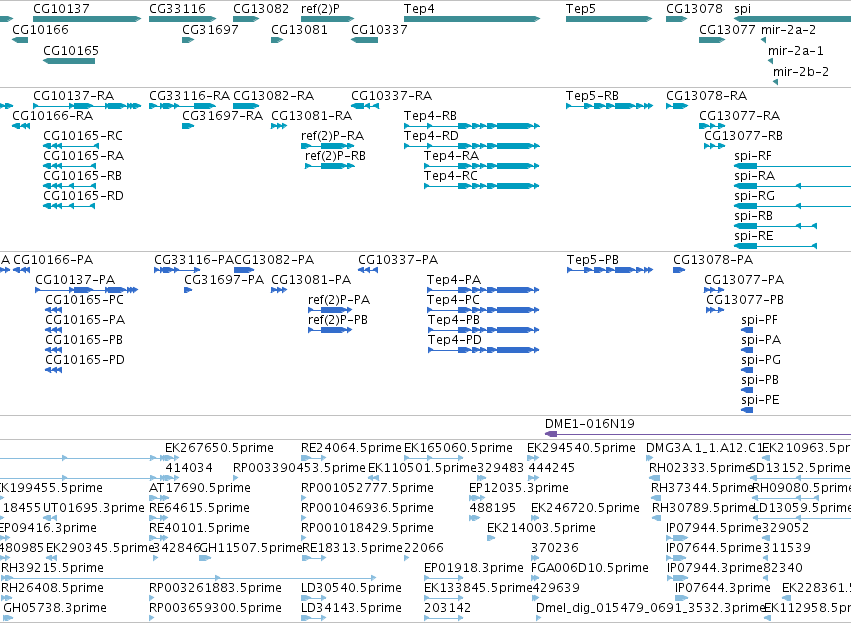Select the CG10165-RC transcript label
The image size is (851, 623).
(x=83, y=136)
